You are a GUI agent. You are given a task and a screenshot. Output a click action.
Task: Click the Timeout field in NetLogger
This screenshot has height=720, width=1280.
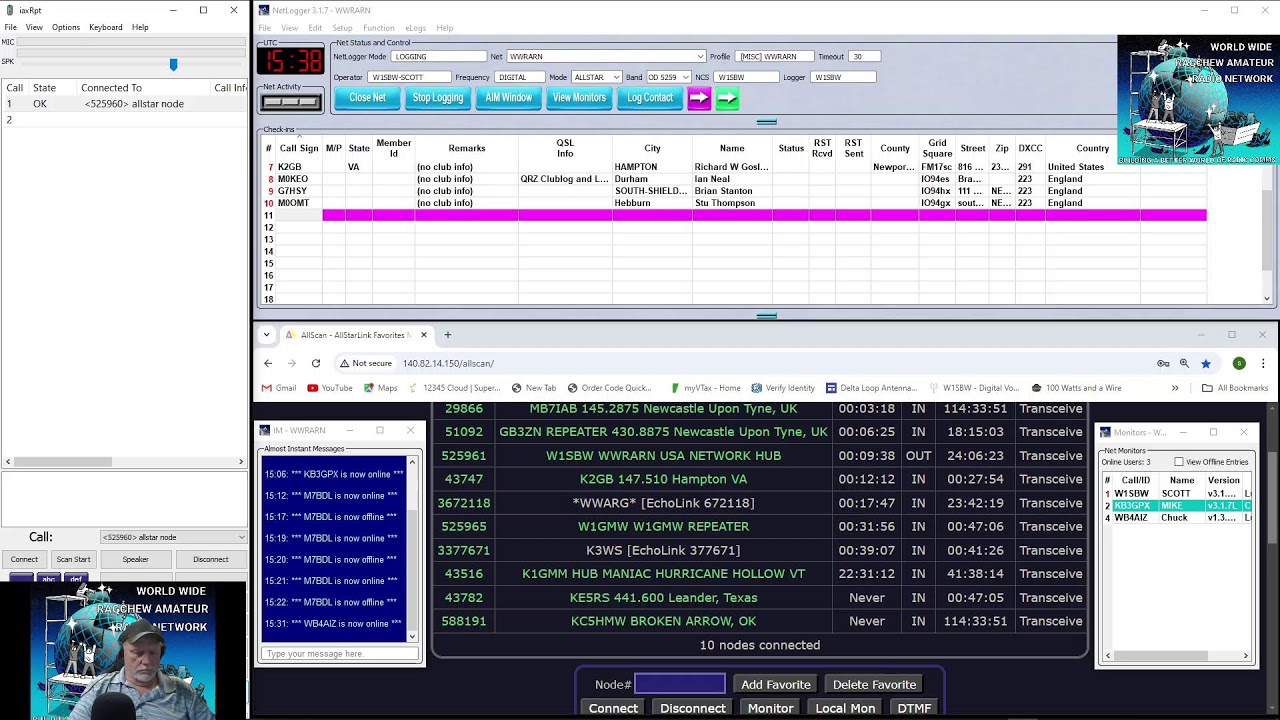coord(864,57)
